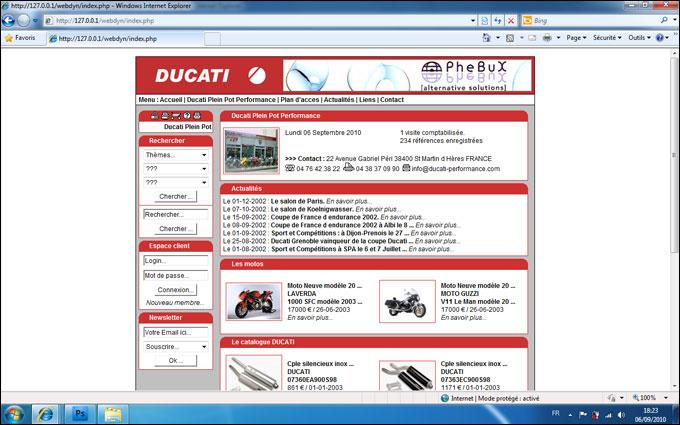
Task: Click the Login input field
Action: 175,261
